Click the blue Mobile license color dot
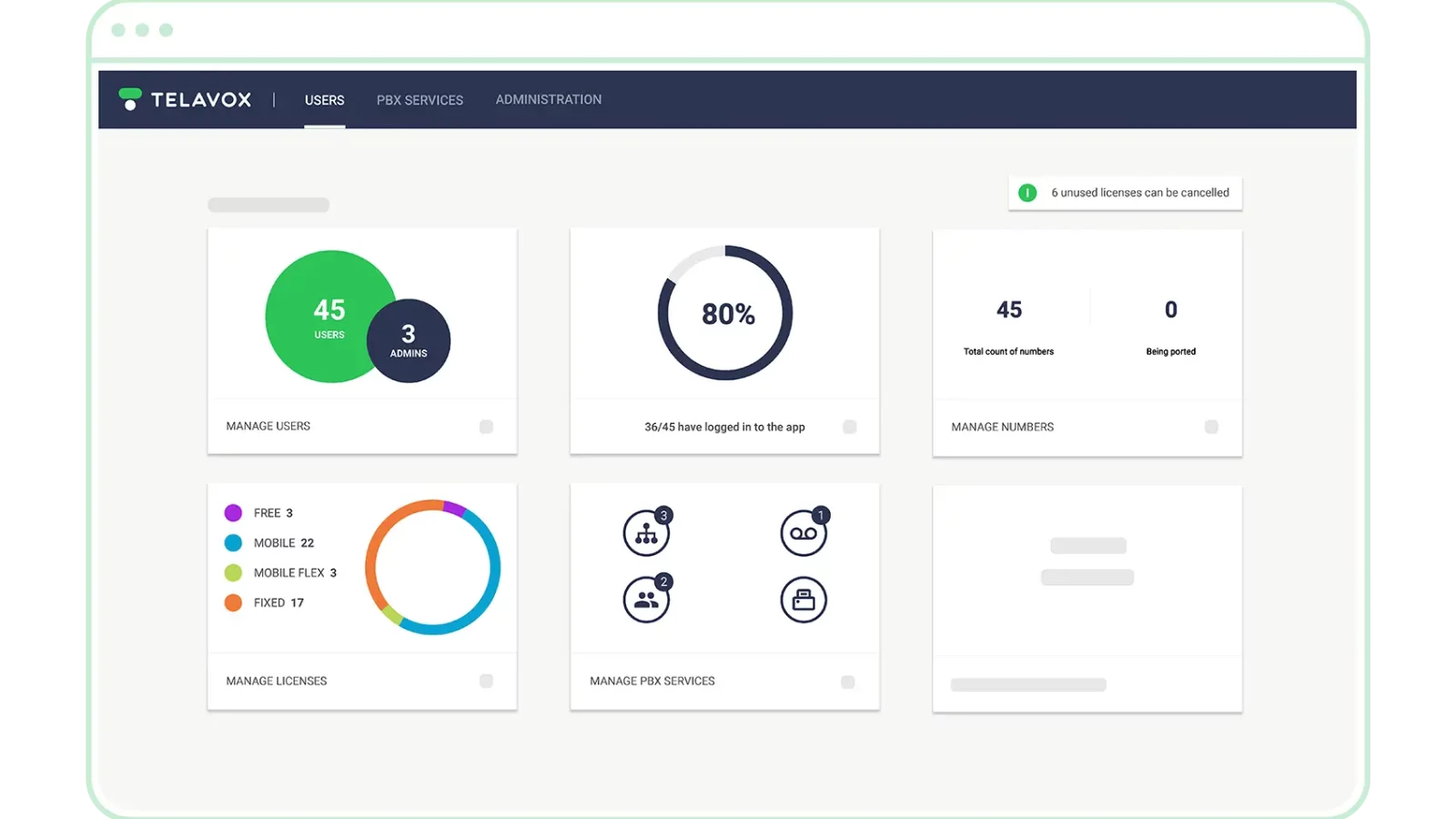This screenshot has height=819, width=1456. point(233,542)
